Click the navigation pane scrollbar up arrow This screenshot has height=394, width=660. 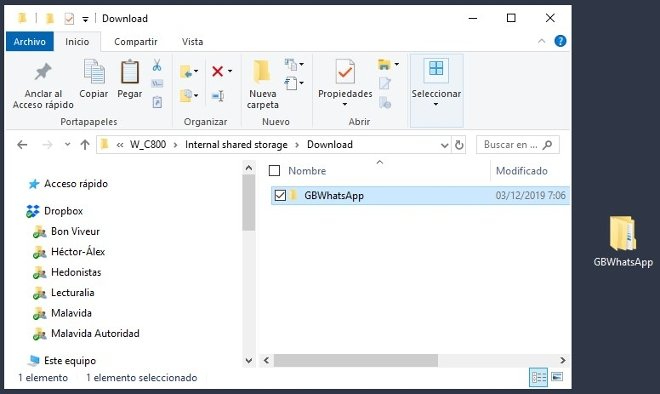click(249, 168)
